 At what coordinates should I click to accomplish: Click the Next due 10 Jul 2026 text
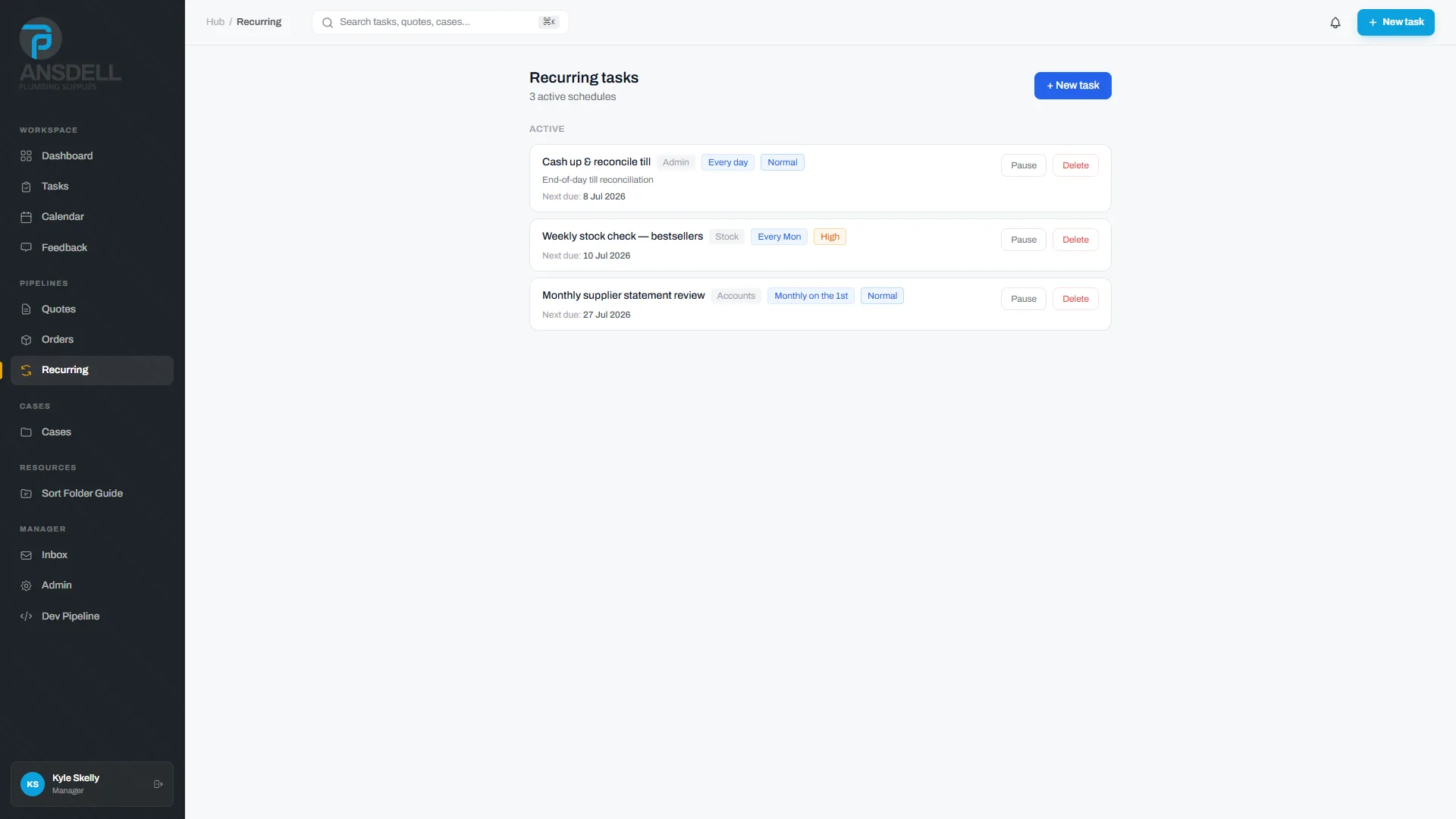[x=586, y=256]
